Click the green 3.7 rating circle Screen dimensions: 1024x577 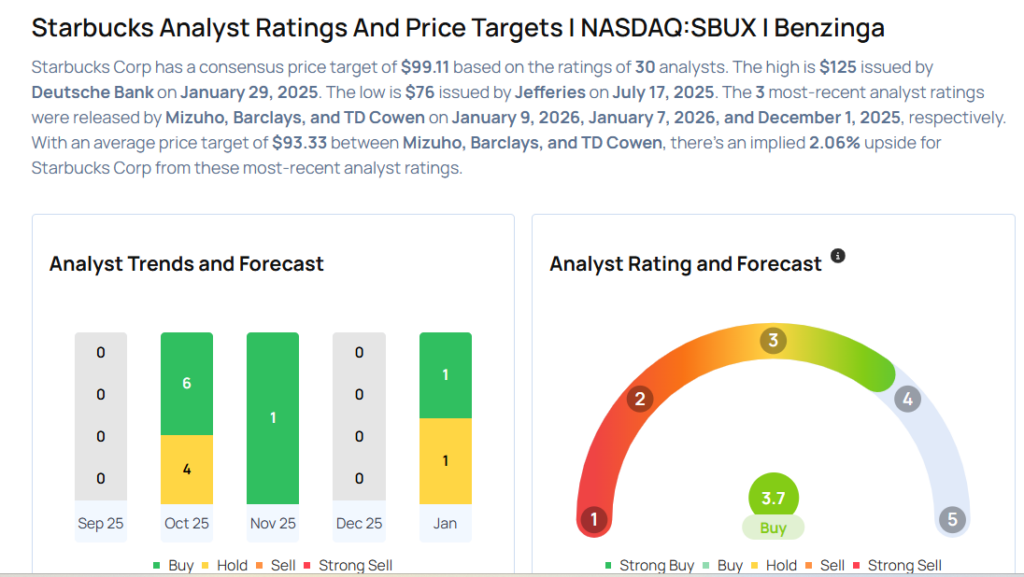click(x=773, y=498)
